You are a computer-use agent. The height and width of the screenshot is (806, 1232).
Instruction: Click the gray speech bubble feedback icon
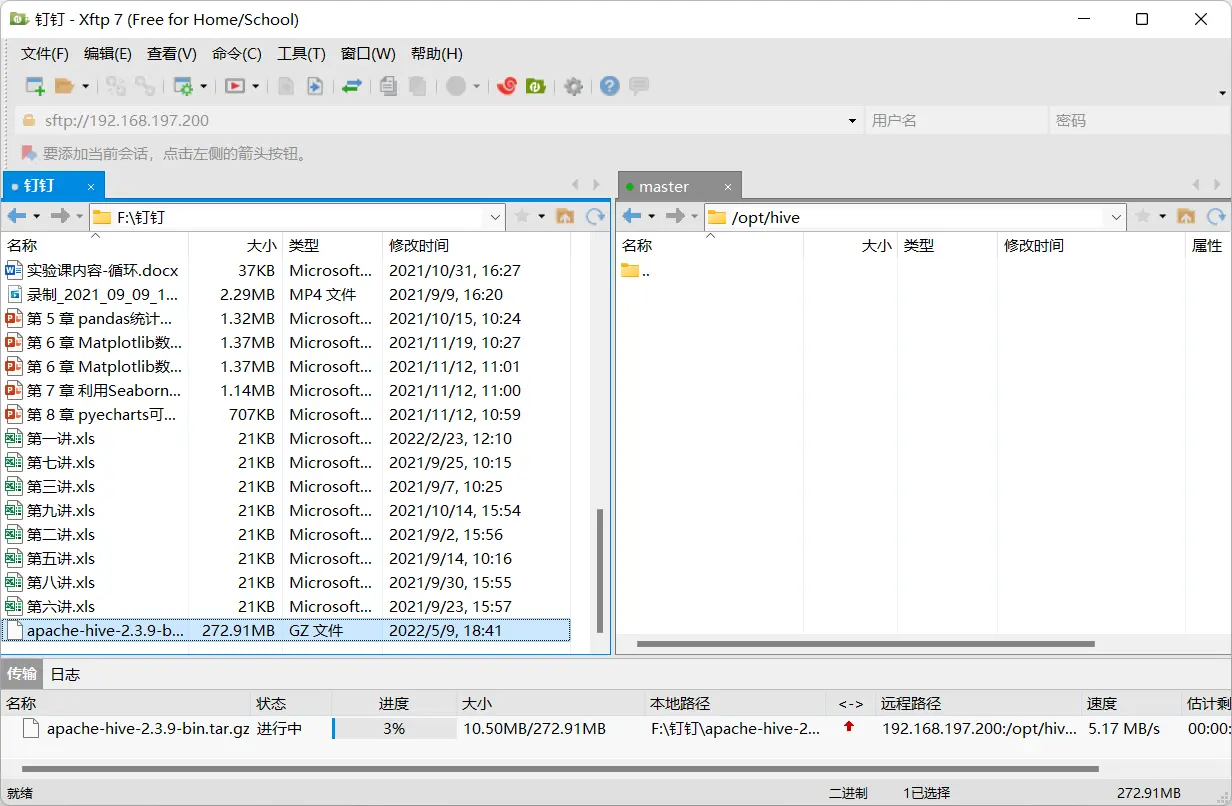(x=639, y=86)
